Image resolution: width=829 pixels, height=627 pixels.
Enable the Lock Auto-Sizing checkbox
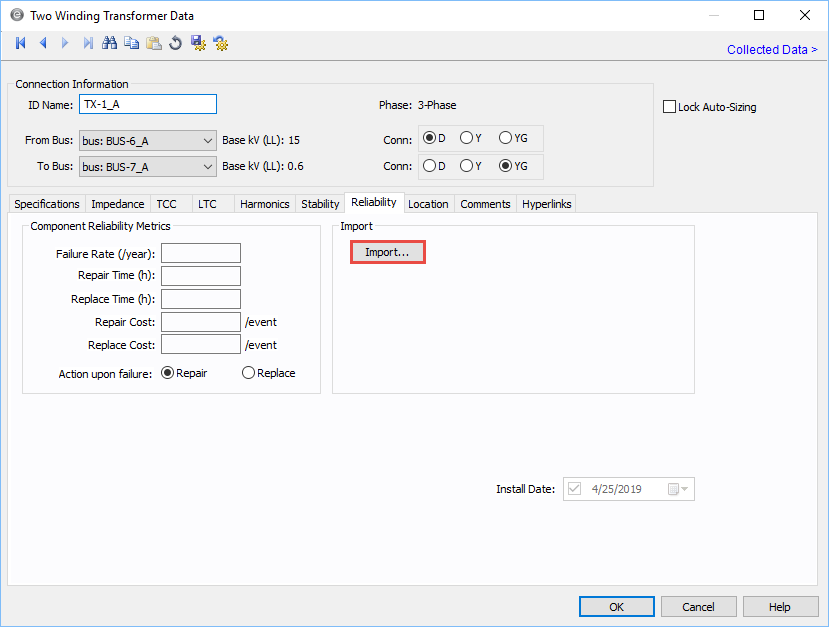pyautogui.click(x=670, y=107)
